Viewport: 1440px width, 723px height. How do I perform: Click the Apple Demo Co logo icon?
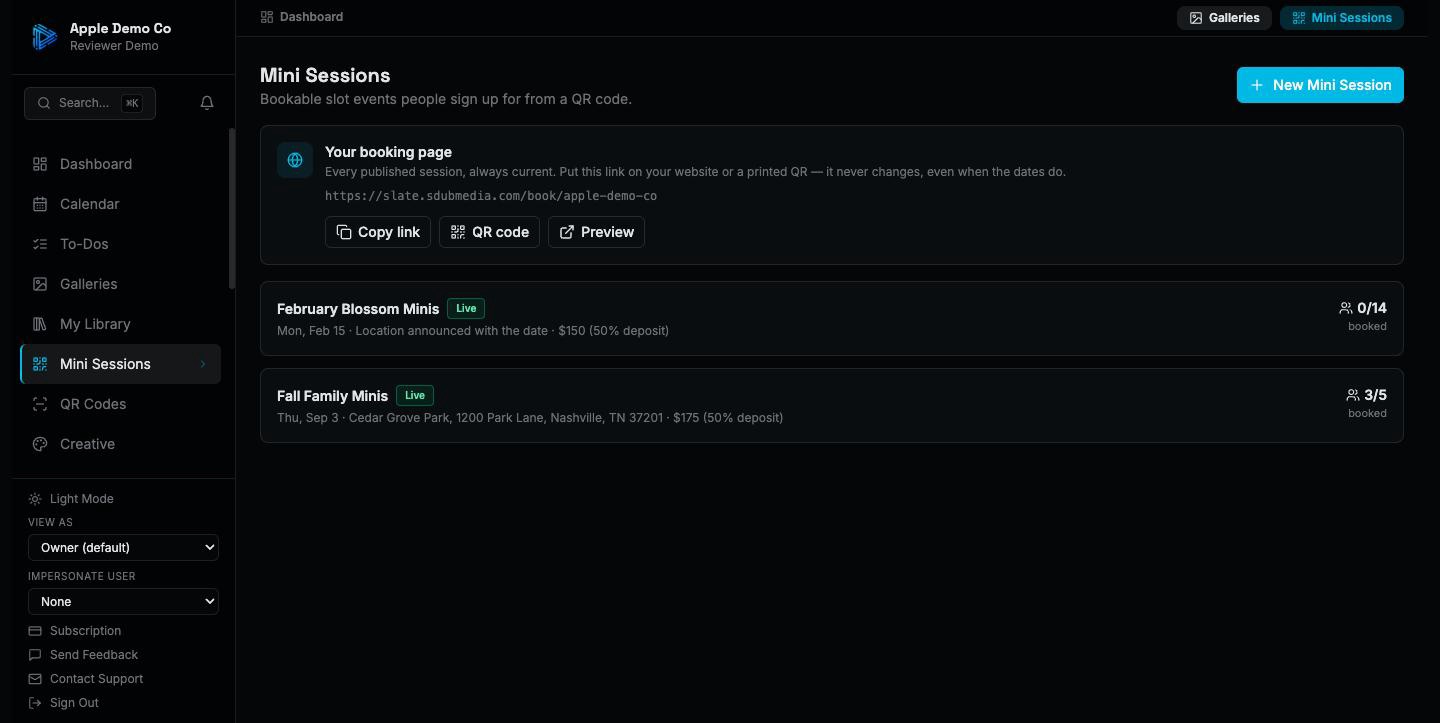pos(44,37)
